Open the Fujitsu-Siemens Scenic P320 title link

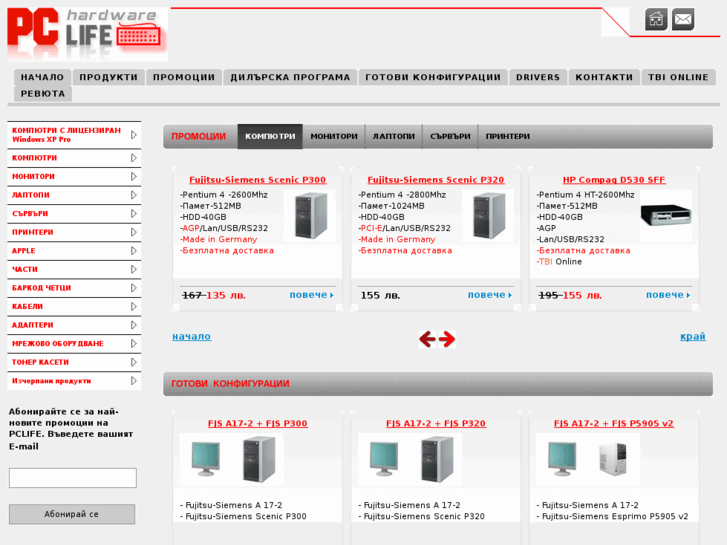click(x=436, y=180)
